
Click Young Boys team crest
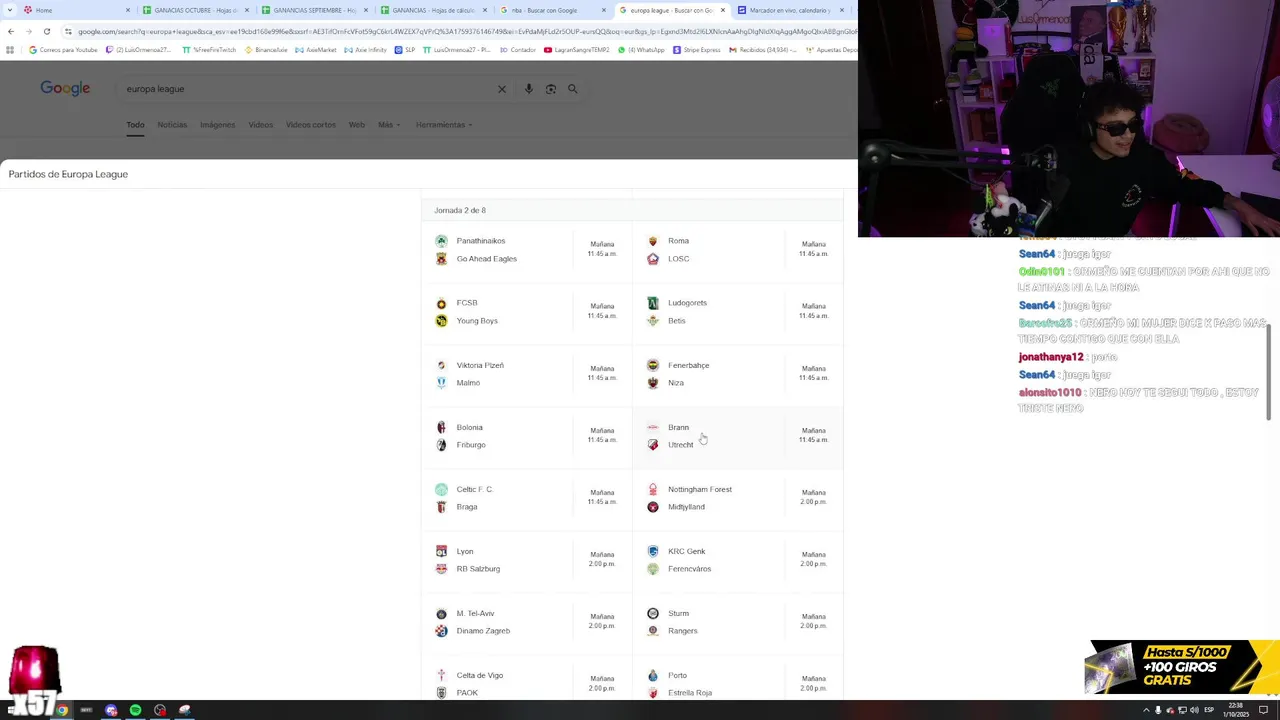pyautogui.click(x=441, y=321)
